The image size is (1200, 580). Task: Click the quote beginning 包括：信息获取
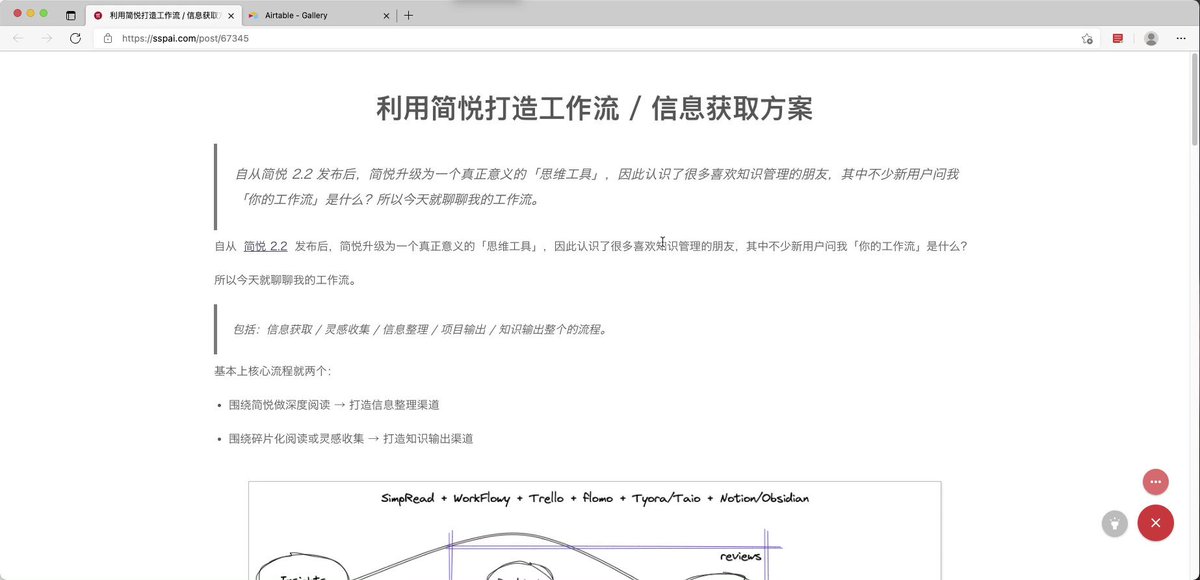pos(420,329)
